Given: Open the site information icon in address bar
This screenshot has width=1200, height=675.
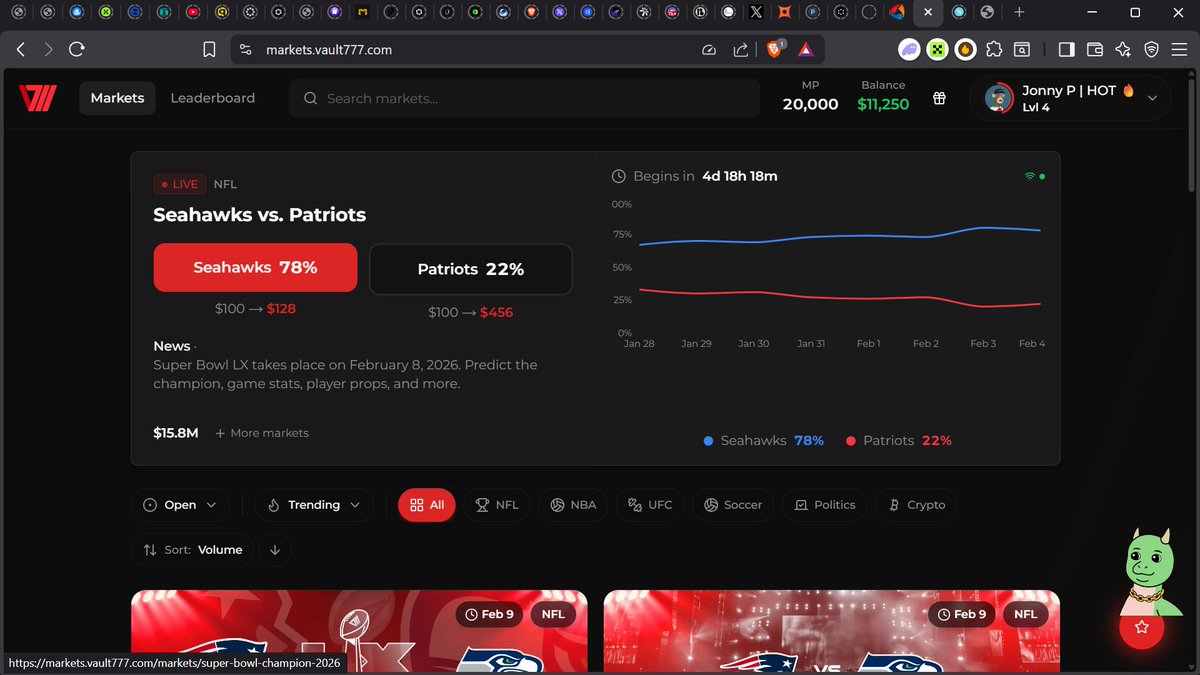Looking at the screenshot, I should (246, 49).
